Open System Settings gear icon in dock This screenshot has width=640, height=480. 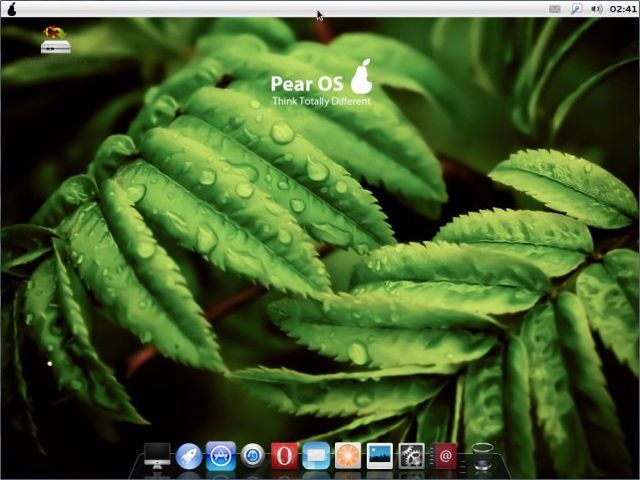point(412,457)
